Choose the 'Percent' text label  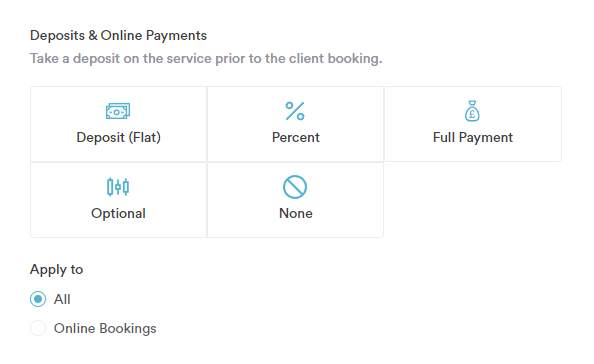coord(296,137)
